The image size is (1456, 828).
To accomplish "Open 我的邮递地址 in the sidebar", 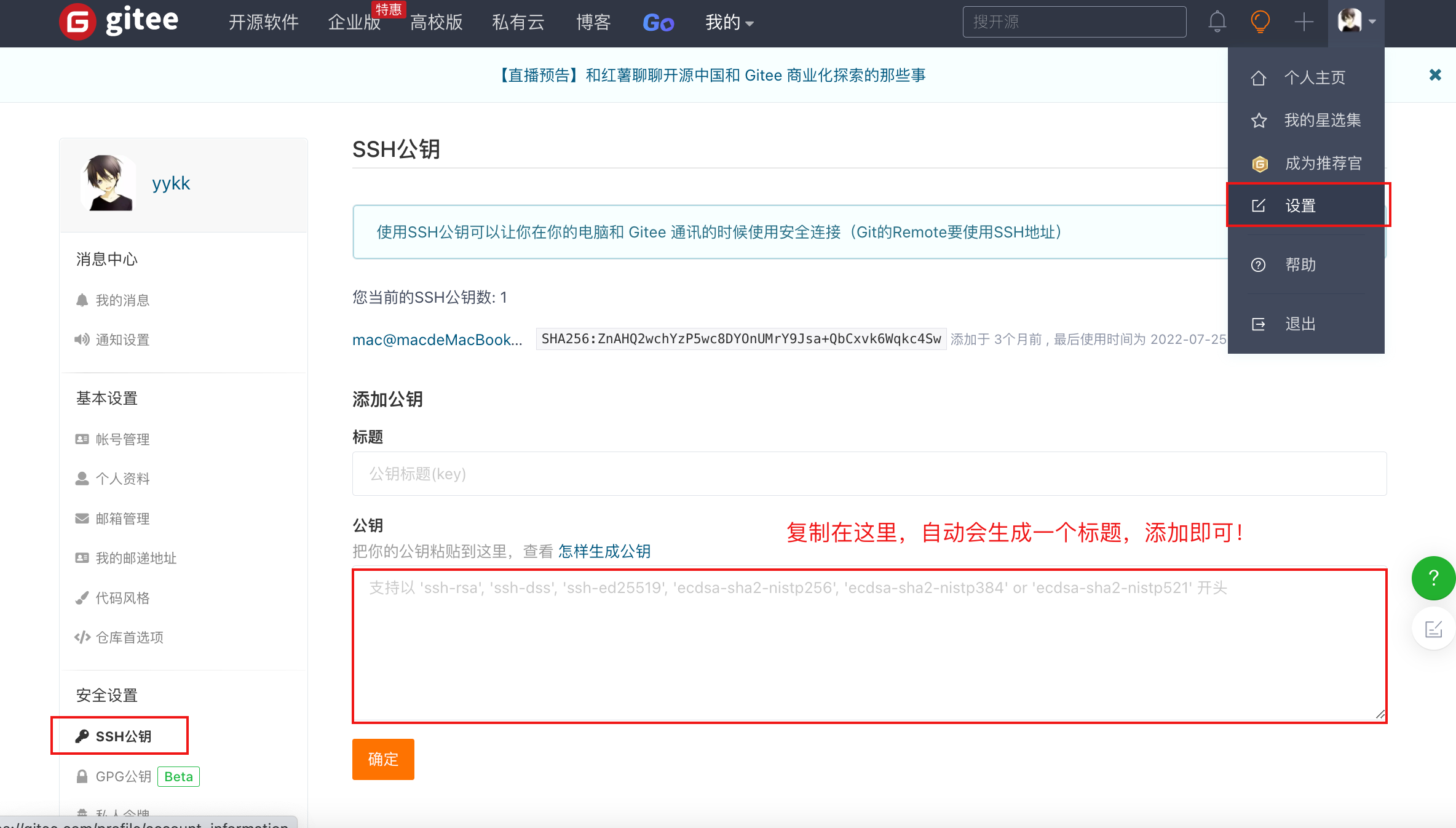I will (x=136, y=558).
